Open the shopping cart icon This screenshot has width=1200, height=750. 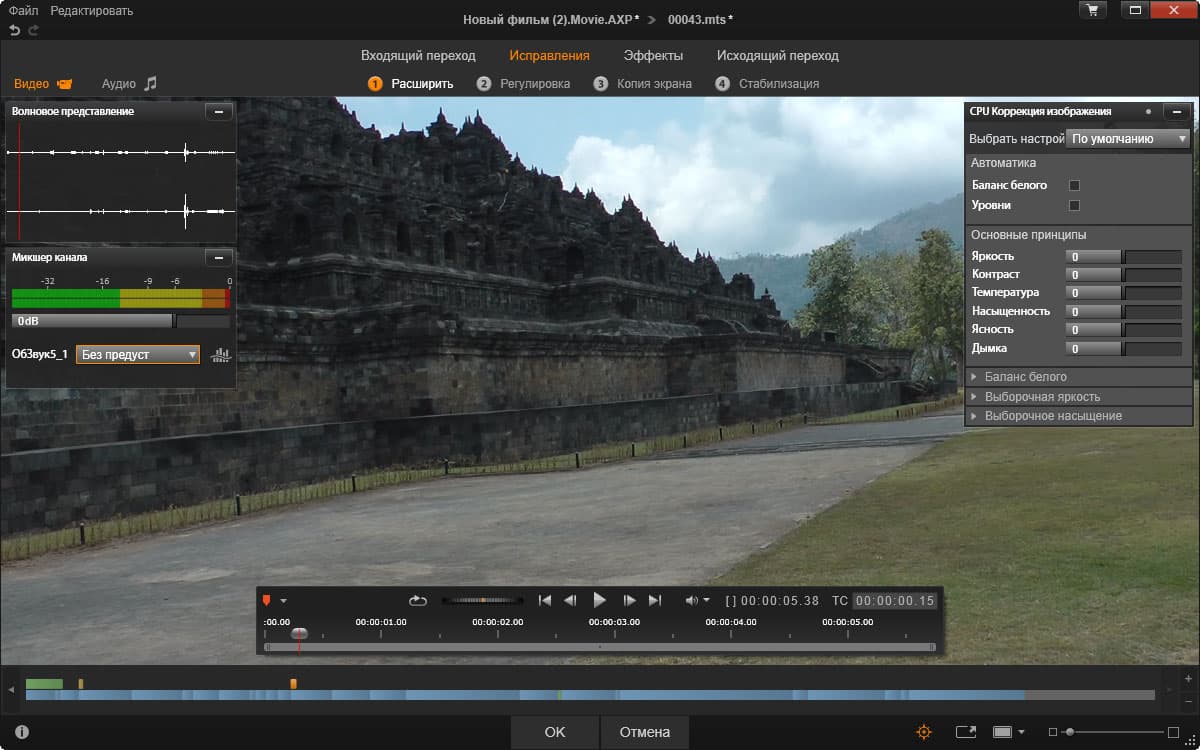[x=1092, y=10]
